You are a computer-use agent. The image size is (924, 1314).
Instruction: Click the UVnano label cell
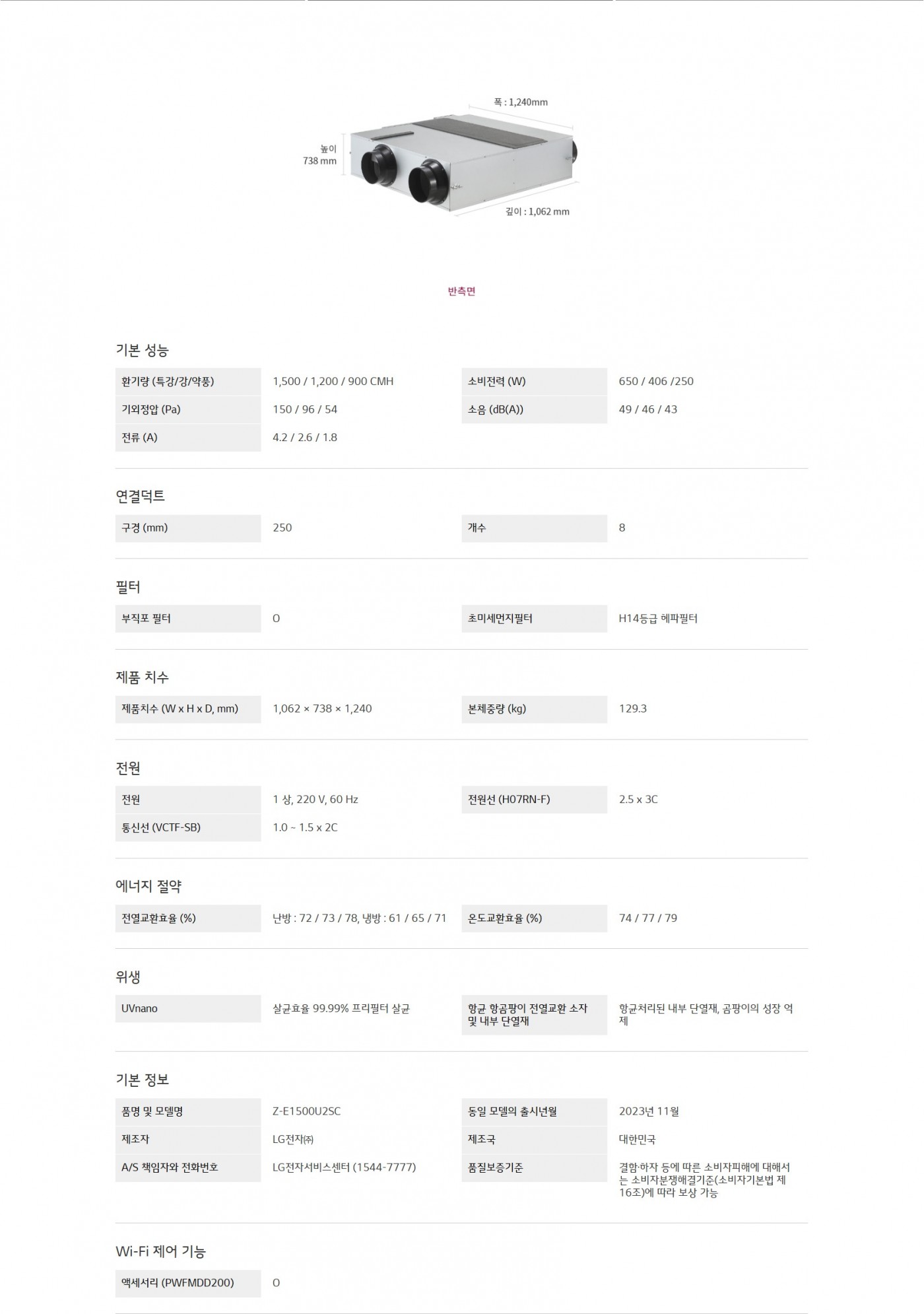pos(187,1009)
